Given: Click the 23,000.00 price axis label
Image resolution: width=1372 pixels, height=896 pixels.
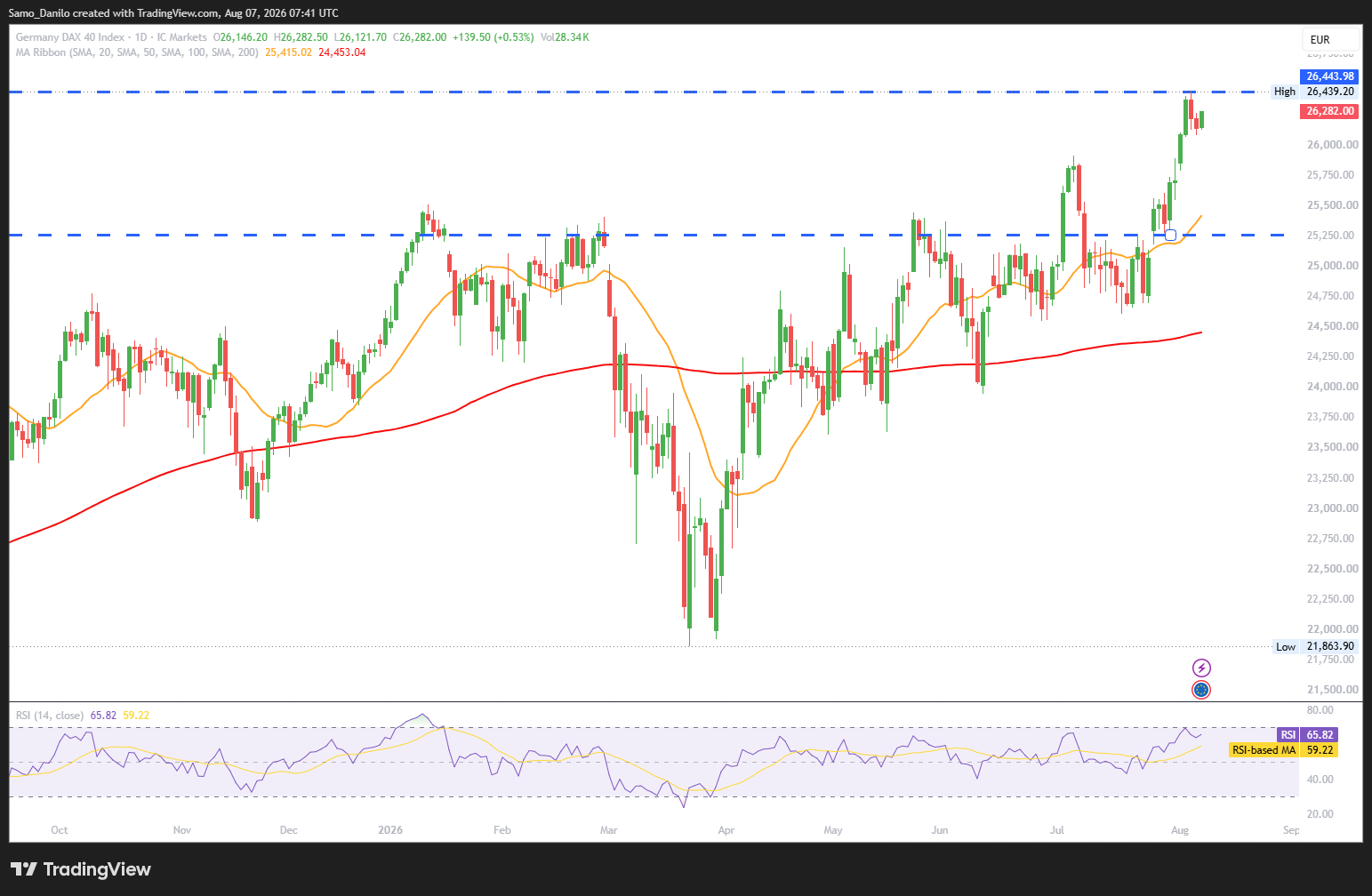Looking at the screenshot, I should pyautogui.click(x=1332, y=508).
